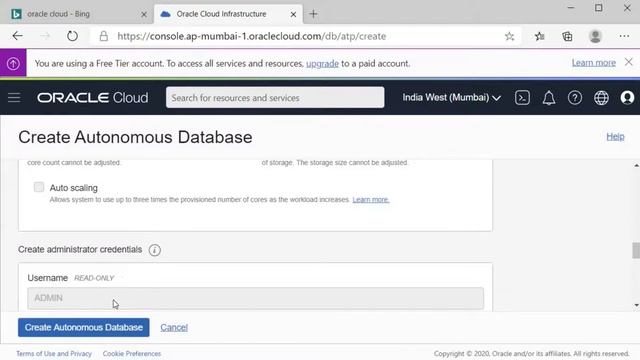
Task: Open the browser settings and more menu
Action: [624, 36]
